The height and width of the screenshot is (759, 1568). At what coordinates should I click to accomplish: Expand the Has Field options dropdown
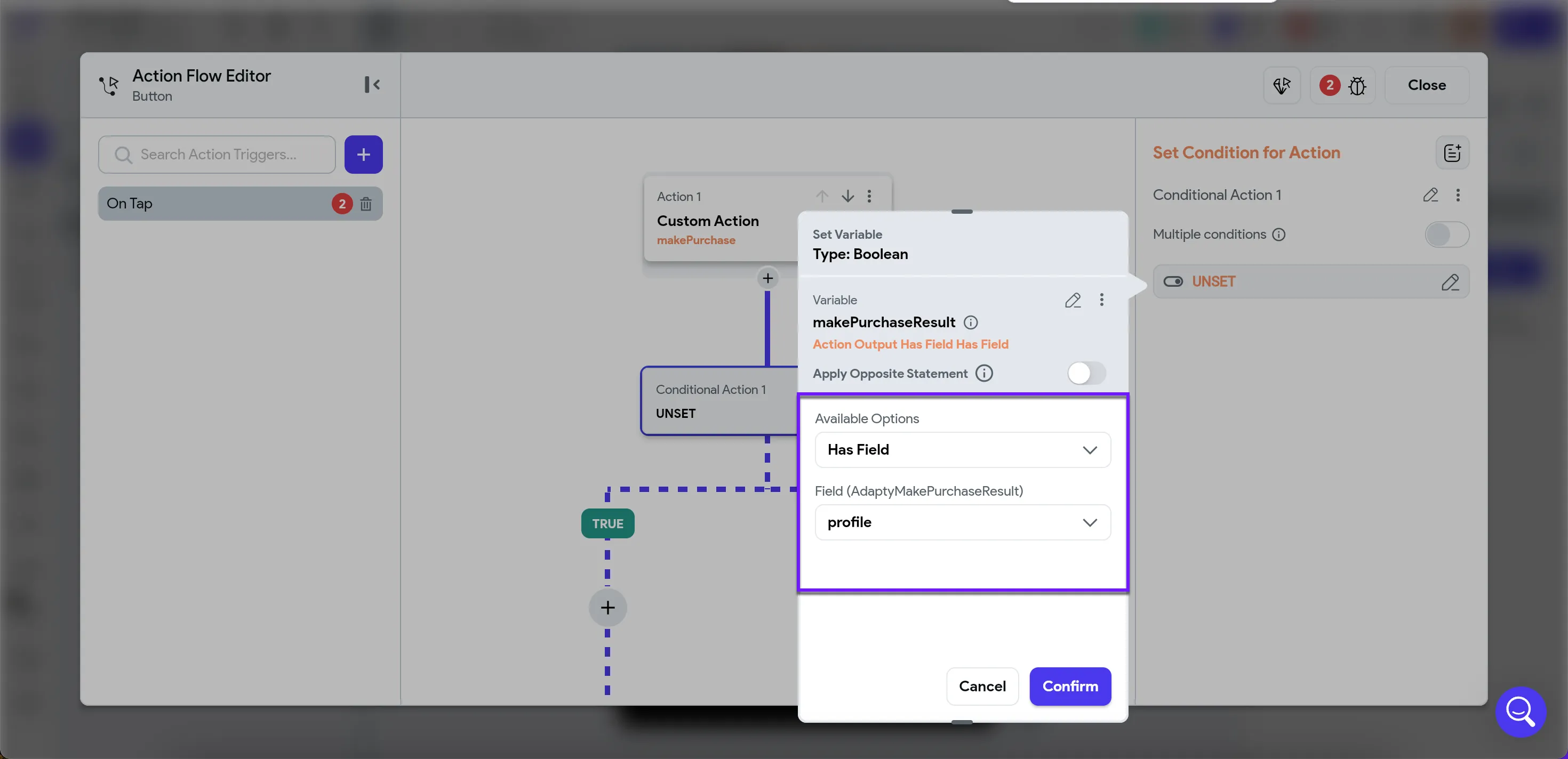point(962,450)
